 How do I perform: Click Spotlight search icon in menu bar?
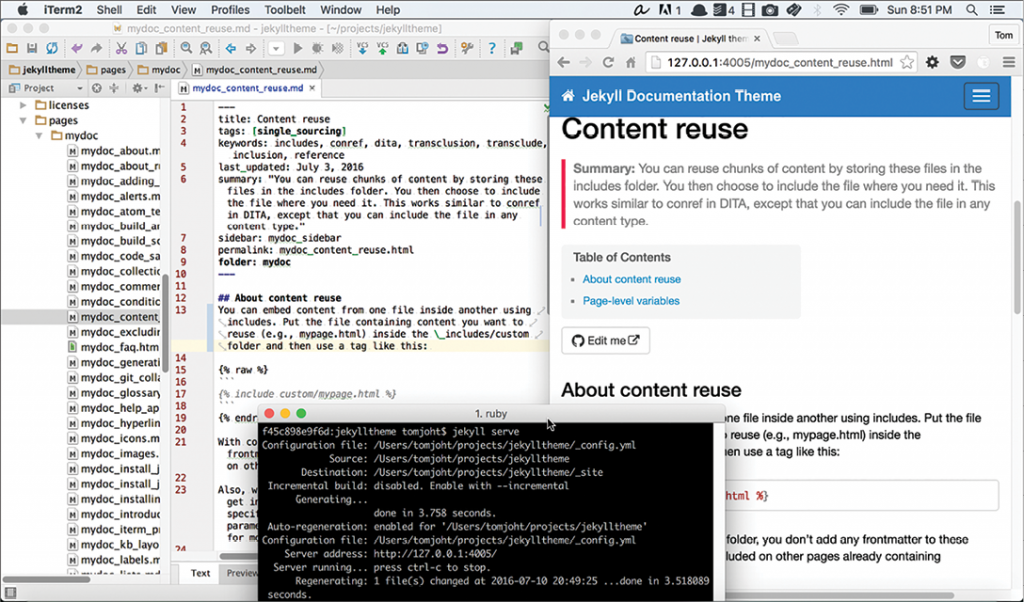point(972,10)
